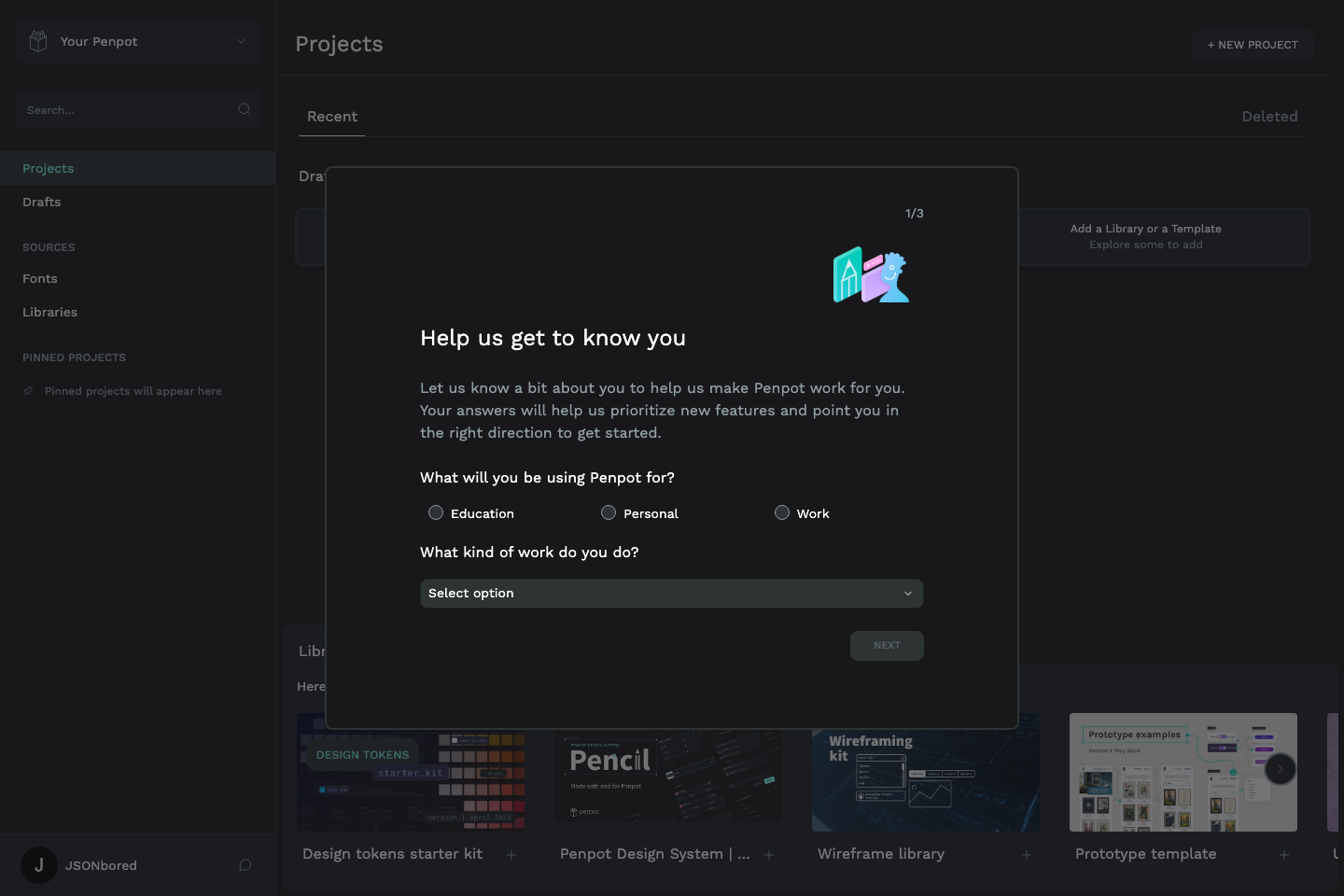Click the pin icon beside pinned projects hint
The height and width of the screenshot is (896, 1344).
28,391
